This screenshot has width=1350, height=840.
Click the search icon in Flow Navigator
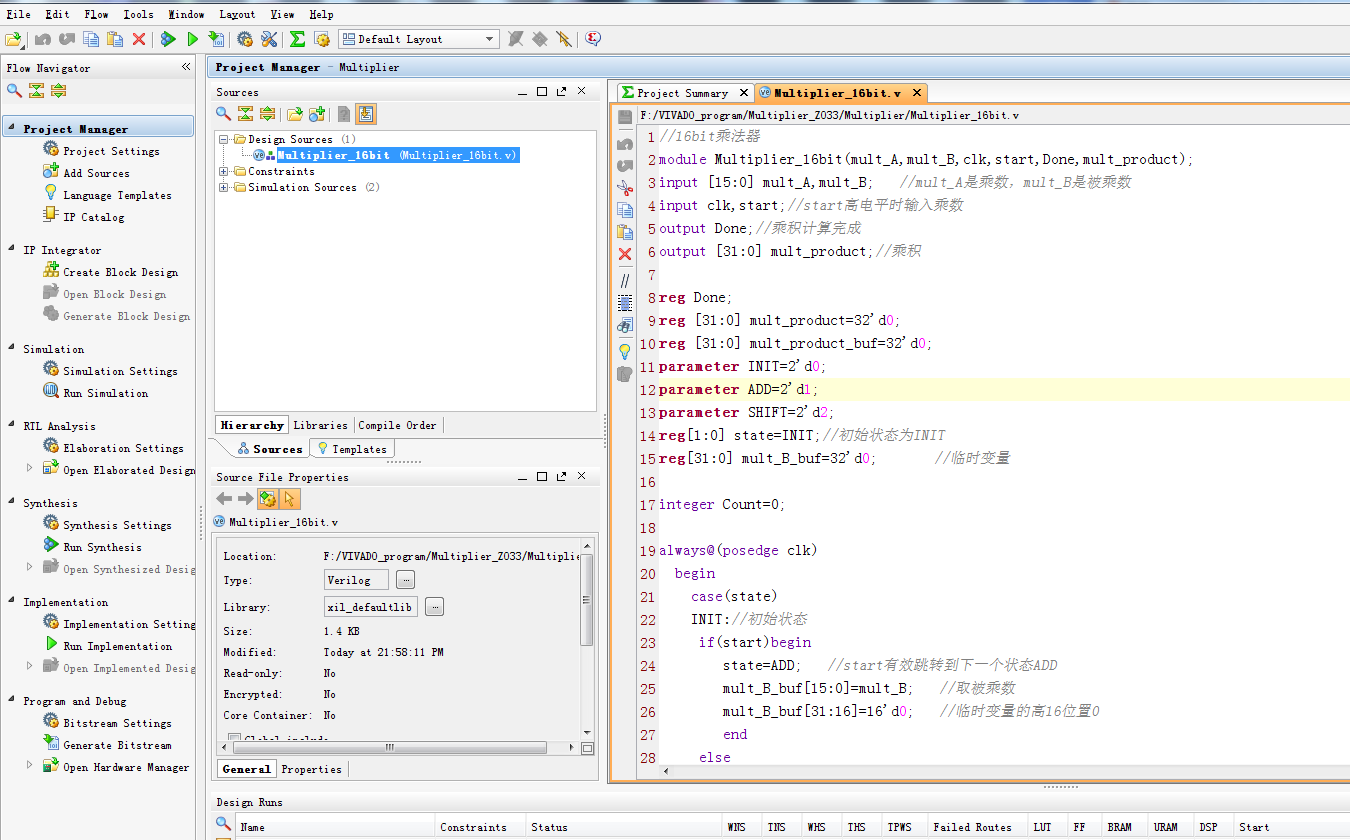[x=14, y=91]
